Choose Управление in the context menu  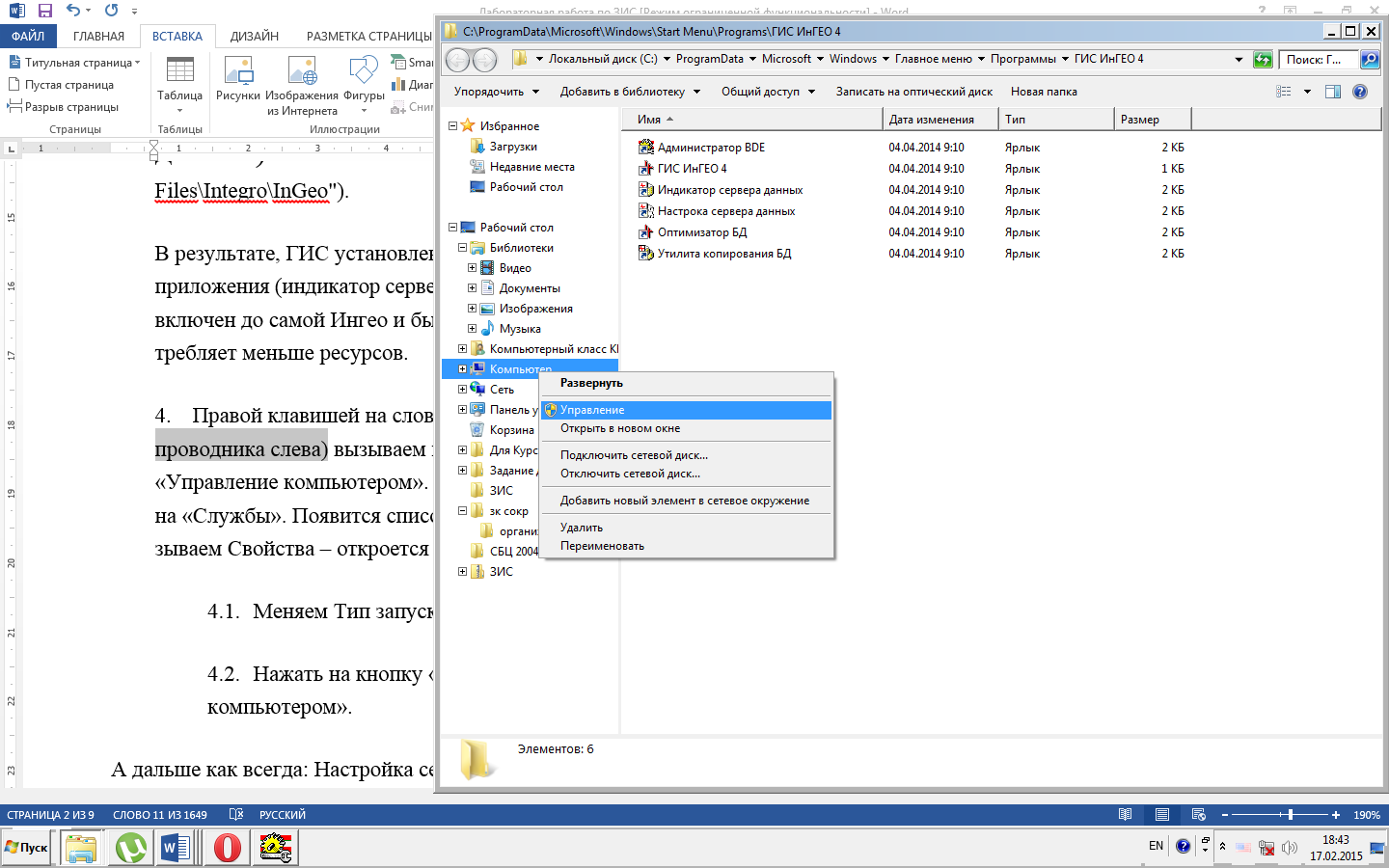tap(686, 410)
